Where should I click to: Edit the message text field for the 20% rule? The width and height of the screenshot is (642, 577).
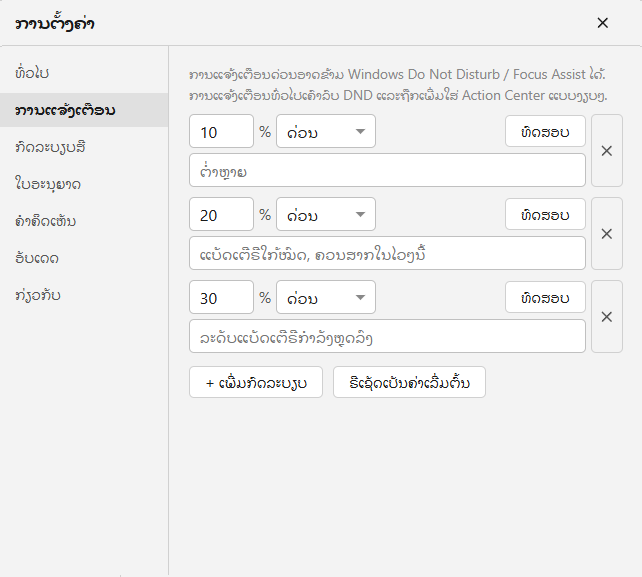pyautogui.click(x=387, y=253)
